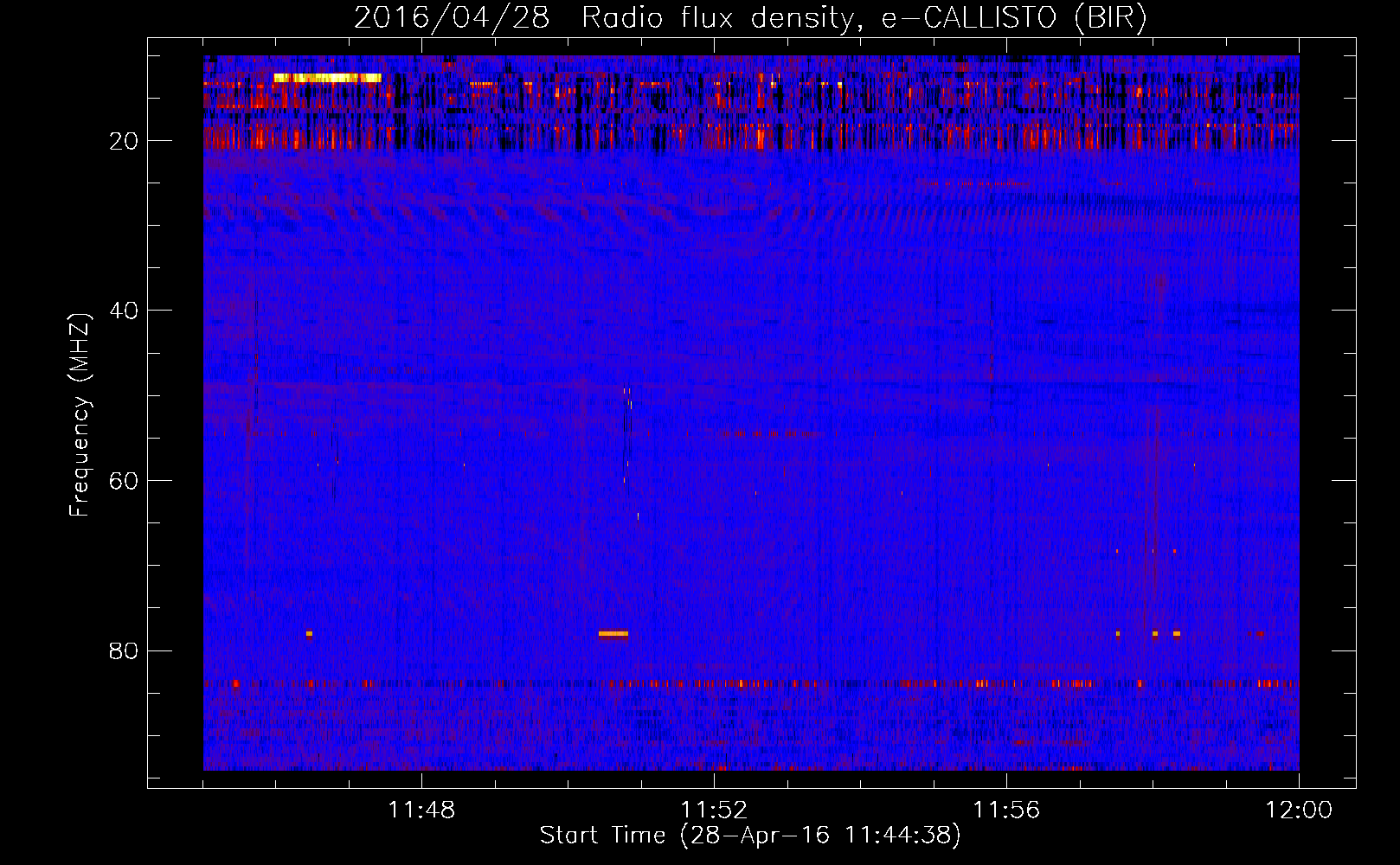Click the long orange bar near 78 MHz
1400x865 pixels.
[613, 634]
